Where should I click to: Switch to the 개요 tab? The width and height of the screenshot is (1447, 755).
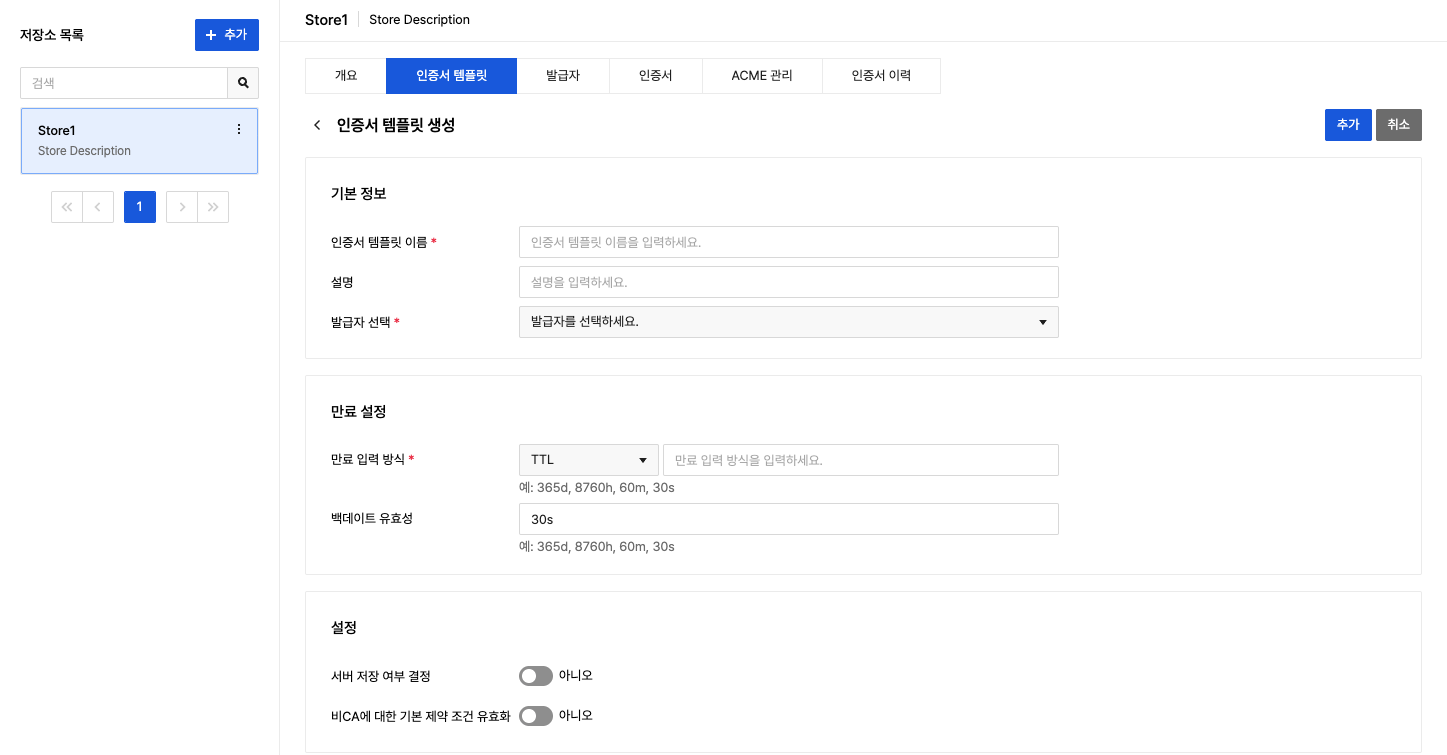[x=345, y=76]
